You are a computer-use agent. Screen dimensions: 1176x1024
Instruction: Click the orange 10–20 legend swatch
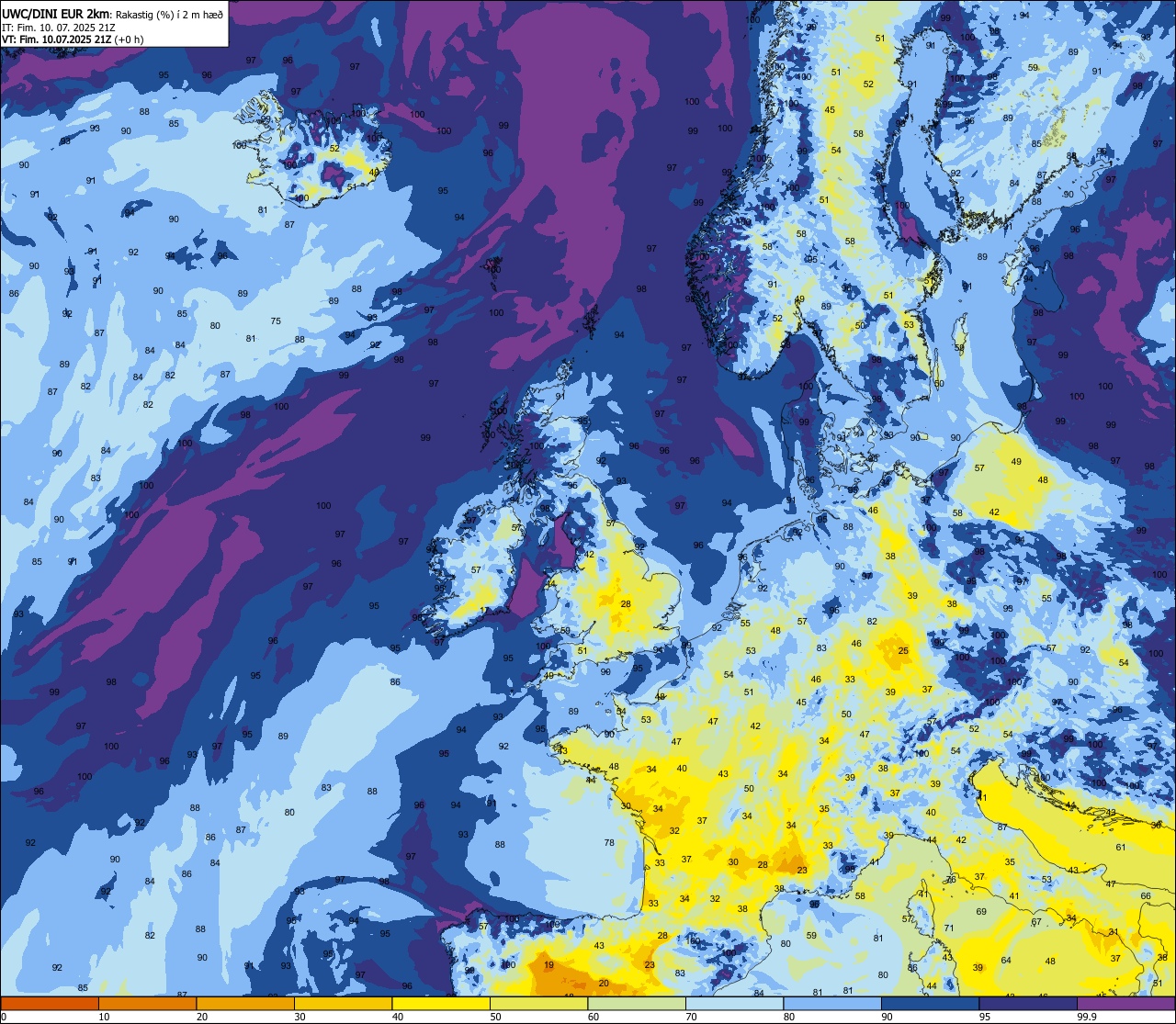tap(147, 1003)
